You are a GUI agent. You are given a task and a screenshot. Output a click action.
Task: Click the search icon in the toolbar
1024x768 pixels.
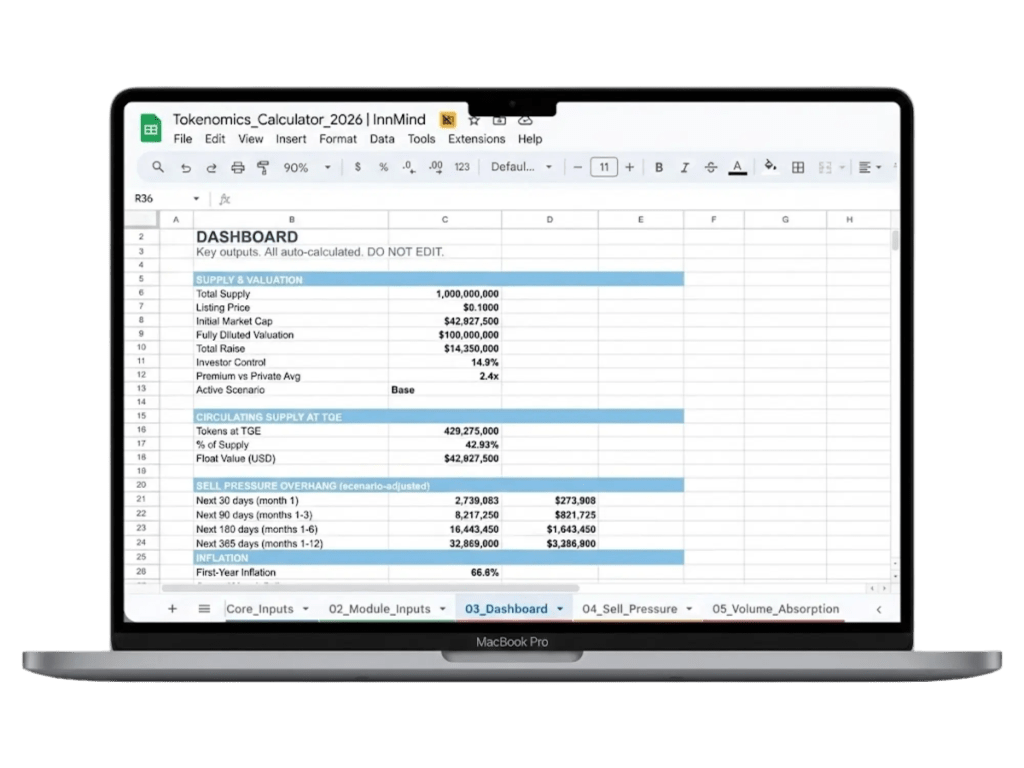tap(157, 167)
